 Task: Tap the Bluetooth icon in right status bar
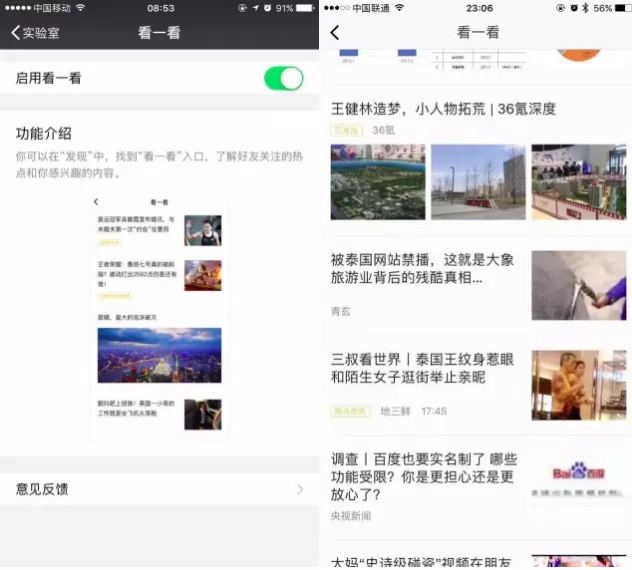(x=585, y=8)
